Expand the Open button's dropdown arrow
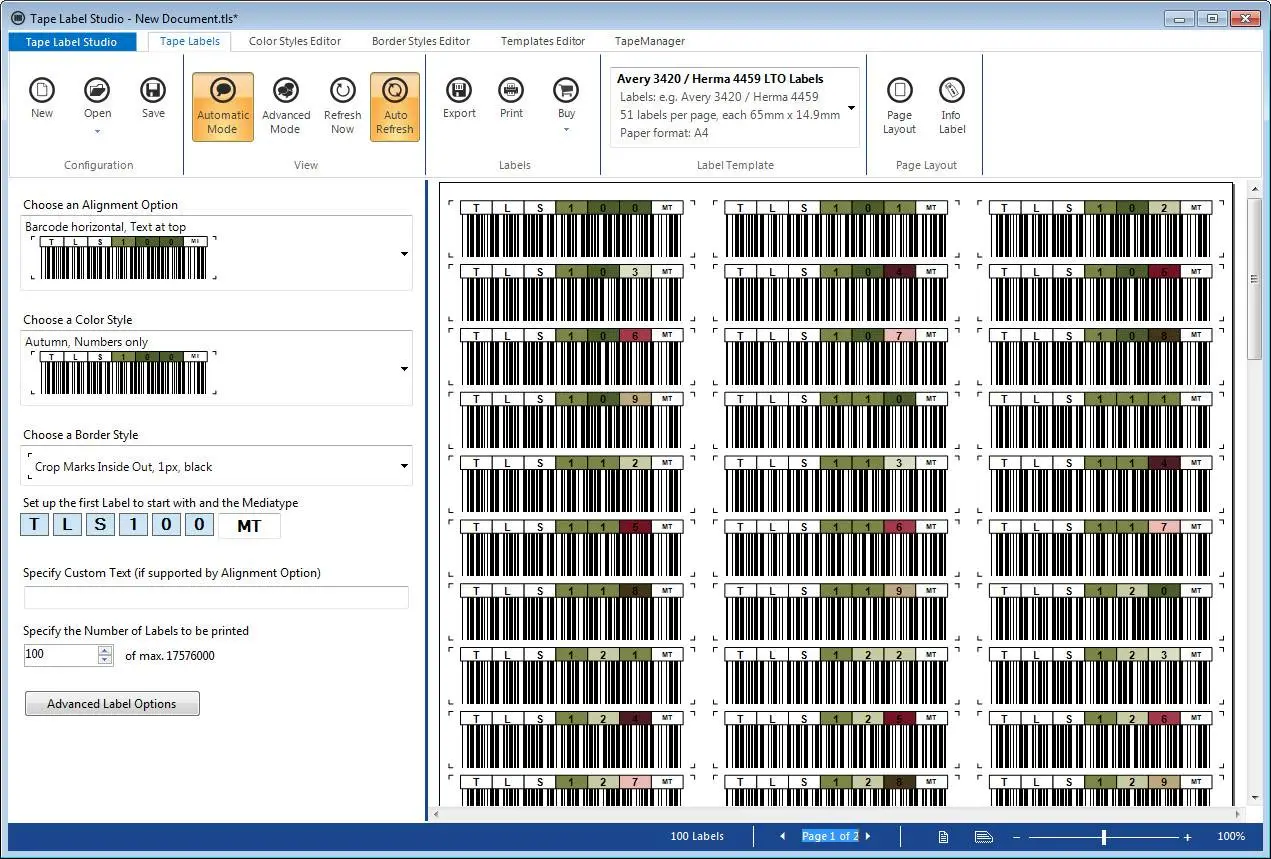1271x859 pixels. (97, 131)
